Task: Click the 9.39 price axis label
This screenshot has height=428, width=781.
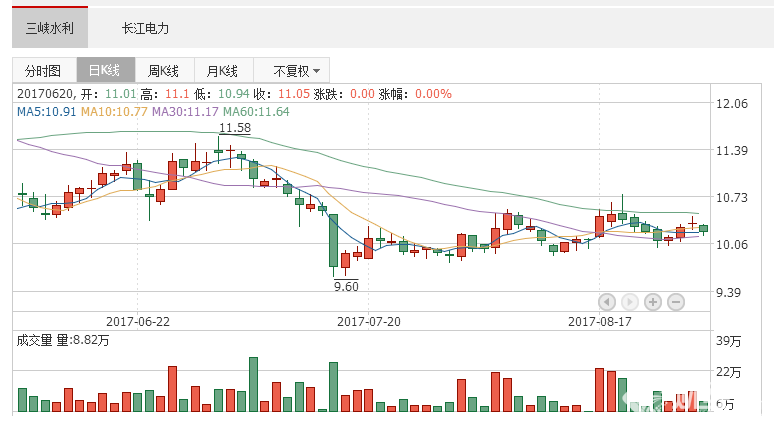Action: click(728, 292)
